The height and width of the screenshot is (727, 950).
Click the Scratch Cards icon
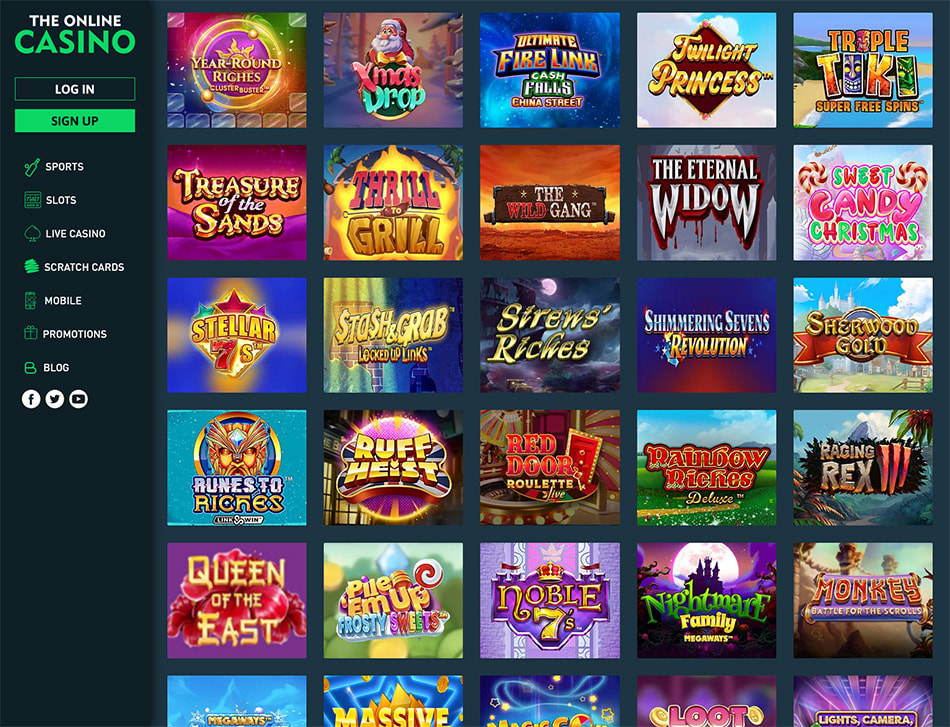(31, 267)
